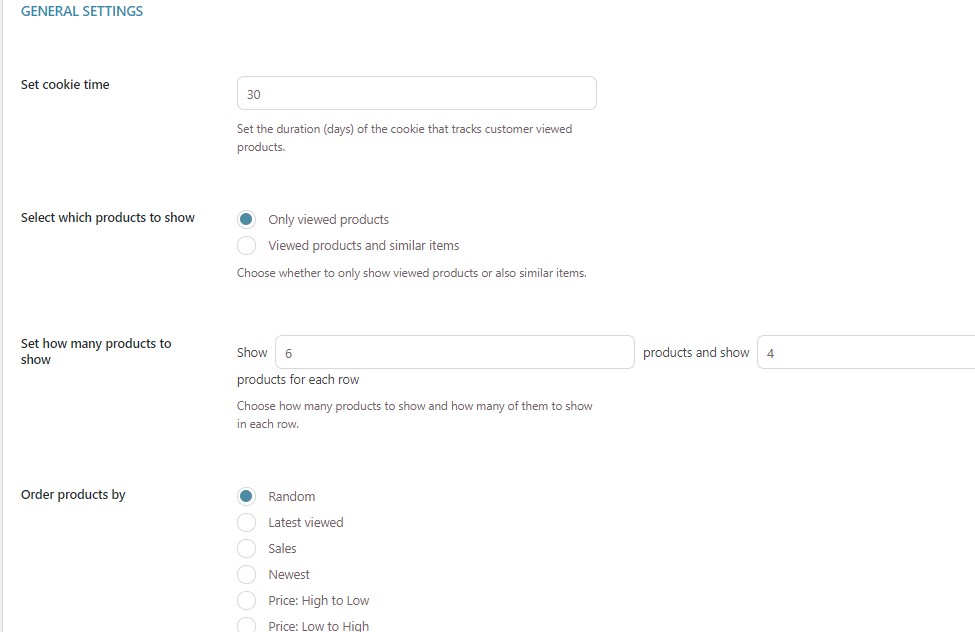Select Random product ordering
975x632 pixels.
click(246, 496)
